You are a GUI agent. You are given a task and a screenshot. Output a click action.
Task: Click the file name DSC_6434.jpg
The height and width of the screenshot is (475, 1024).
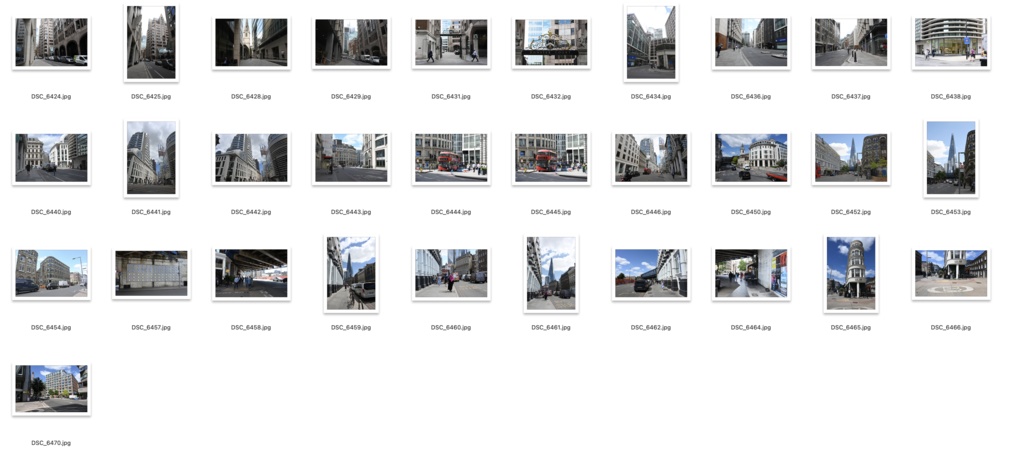tap(650, 97)
